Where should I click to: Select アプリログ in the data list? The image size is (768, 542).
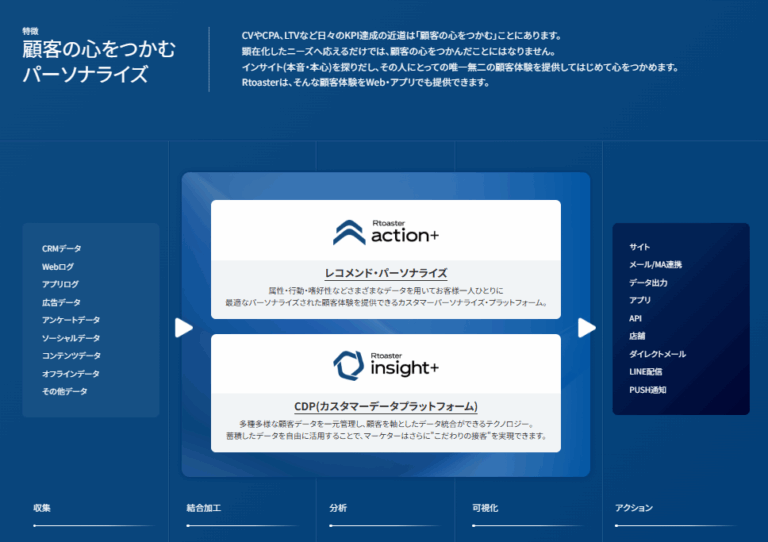tap(60, 284)
